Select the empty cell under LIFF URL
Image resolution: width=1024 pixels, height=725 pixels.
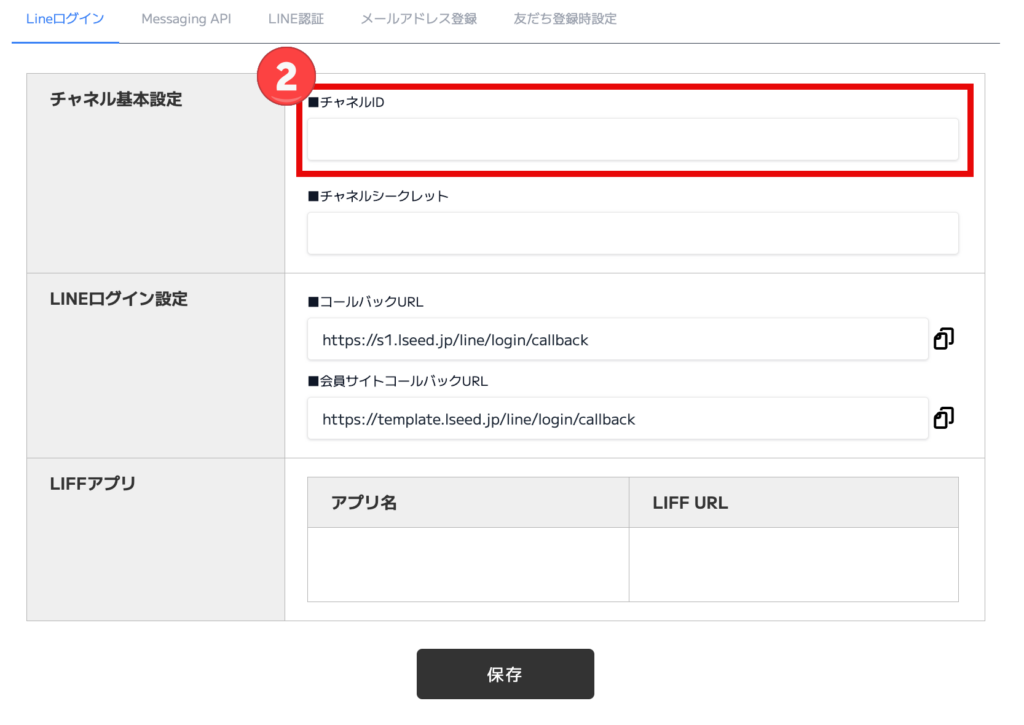[x=793, y=564]
